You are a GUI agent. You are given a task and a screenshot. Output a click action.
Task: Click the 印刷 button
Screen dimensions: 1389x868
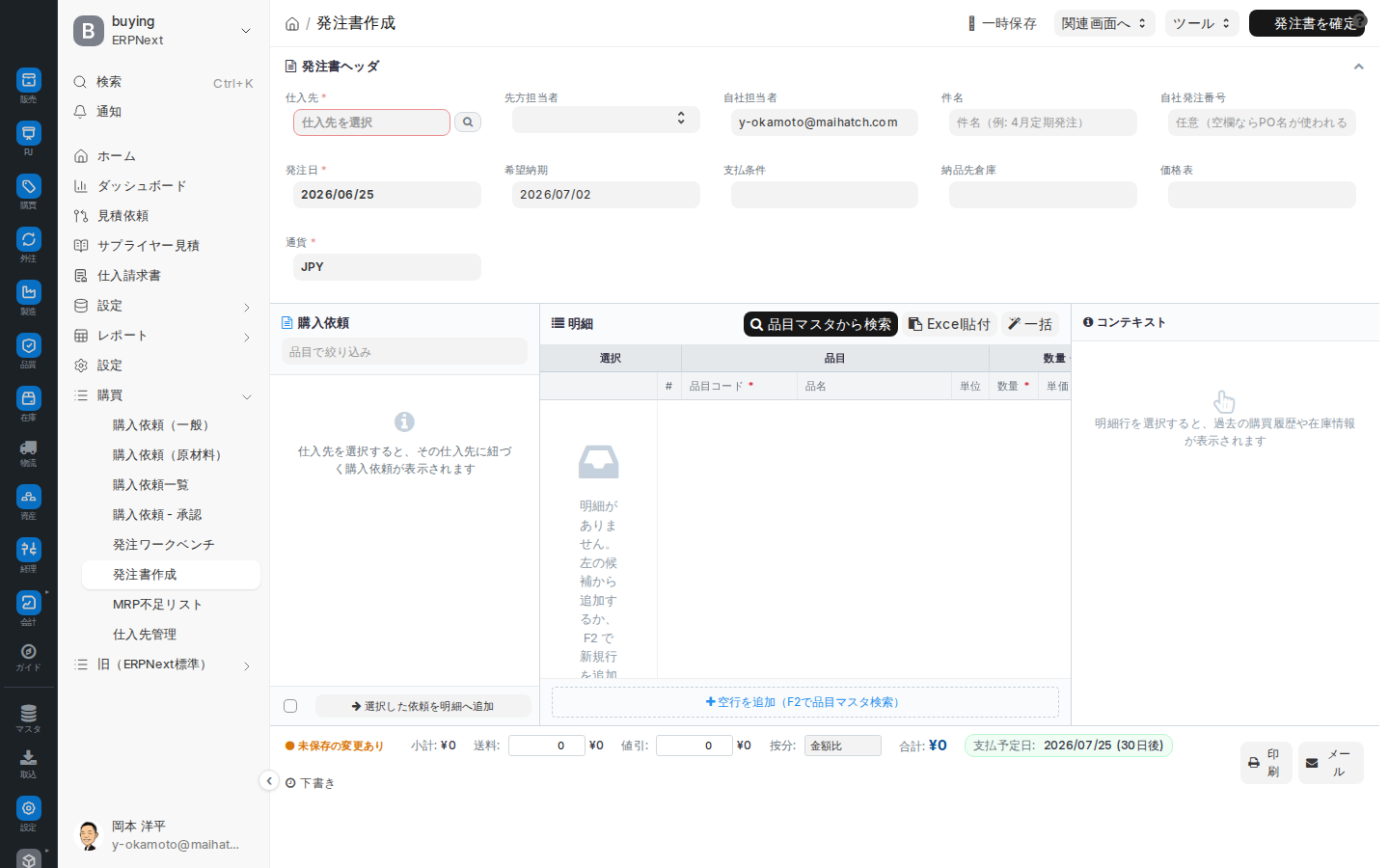(x=1266, y=763)
